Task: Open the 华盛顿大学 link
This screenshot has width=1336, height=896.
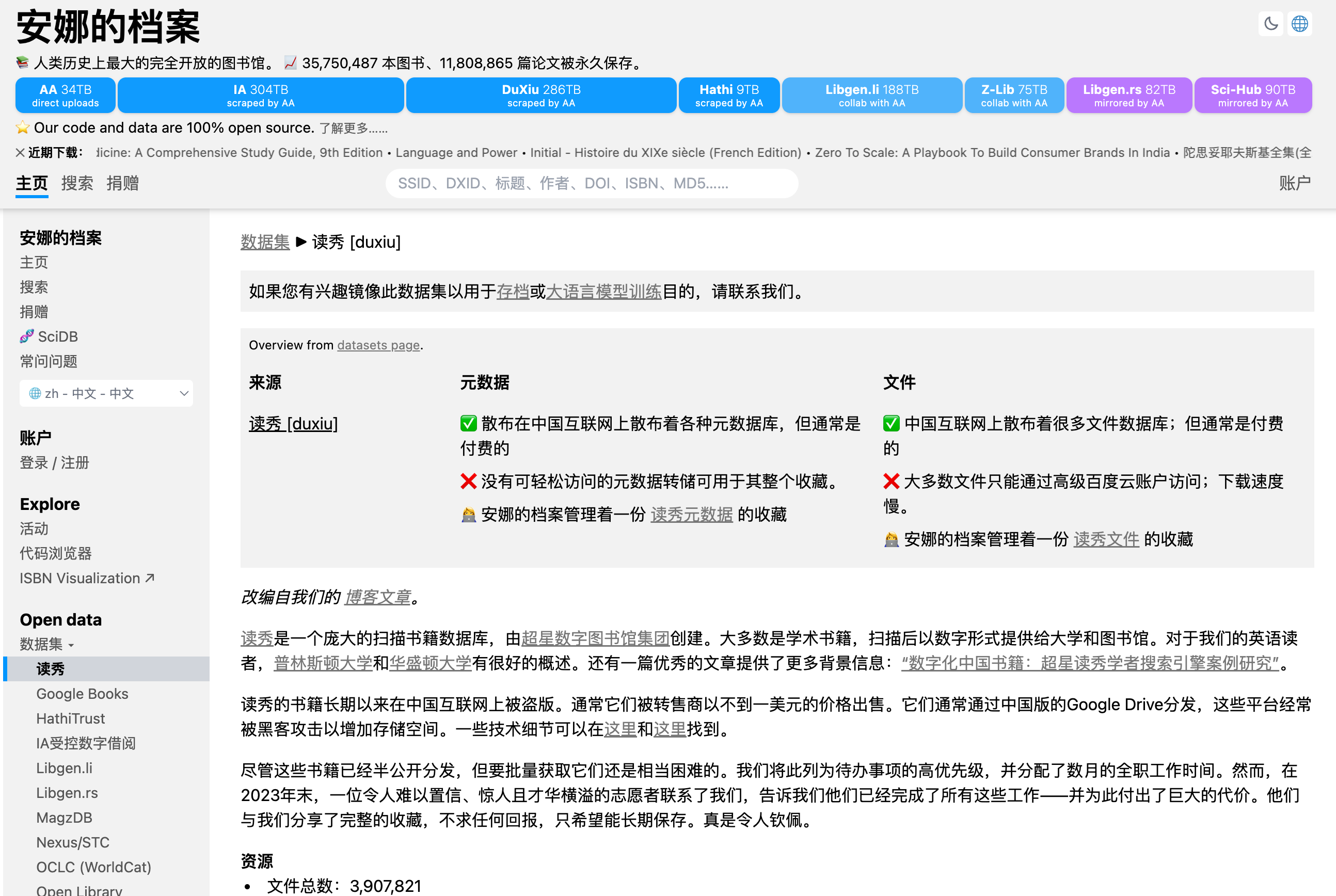Action: click(431, 663)
